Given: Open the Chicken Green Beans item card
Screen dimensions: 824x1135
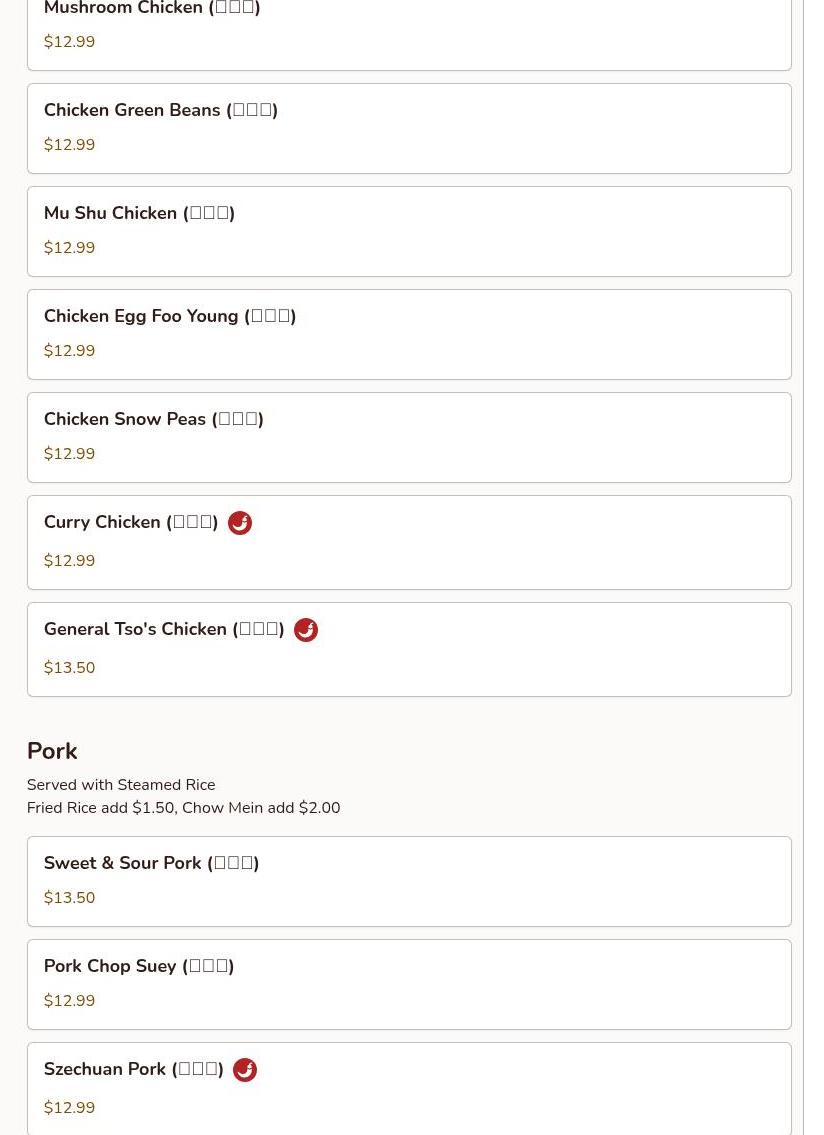Looking at the screenshot, I should point(409,129).
